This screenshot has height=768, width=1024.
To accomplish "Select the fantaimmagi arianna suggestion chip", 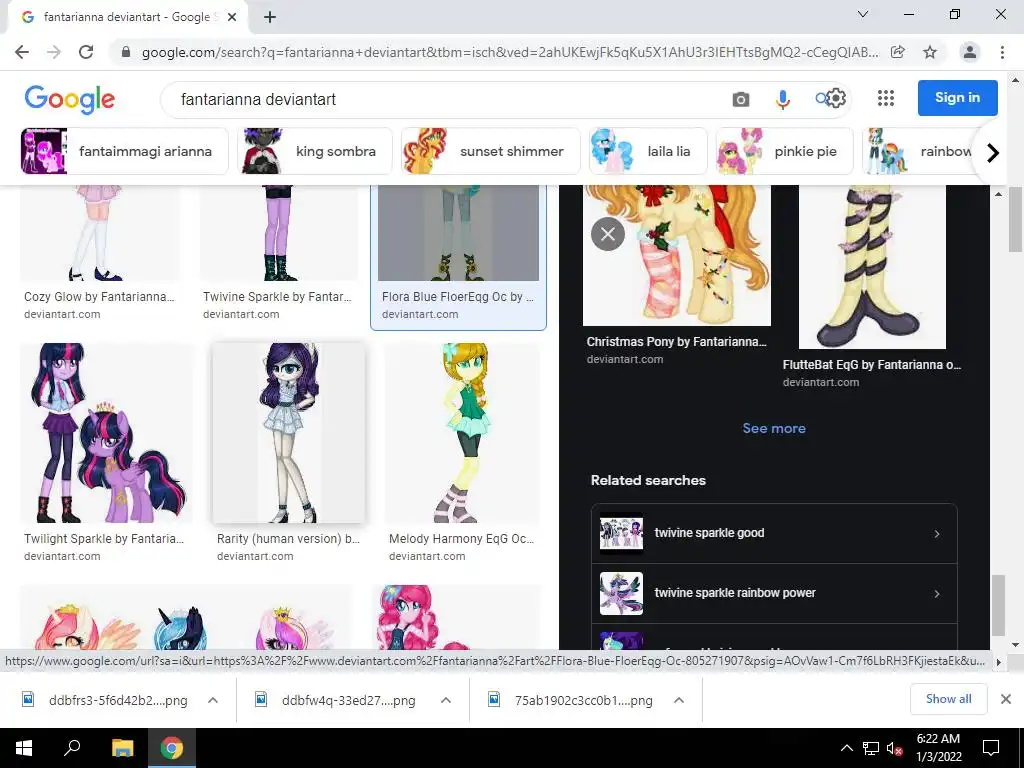I will click(x=125, y=152).
